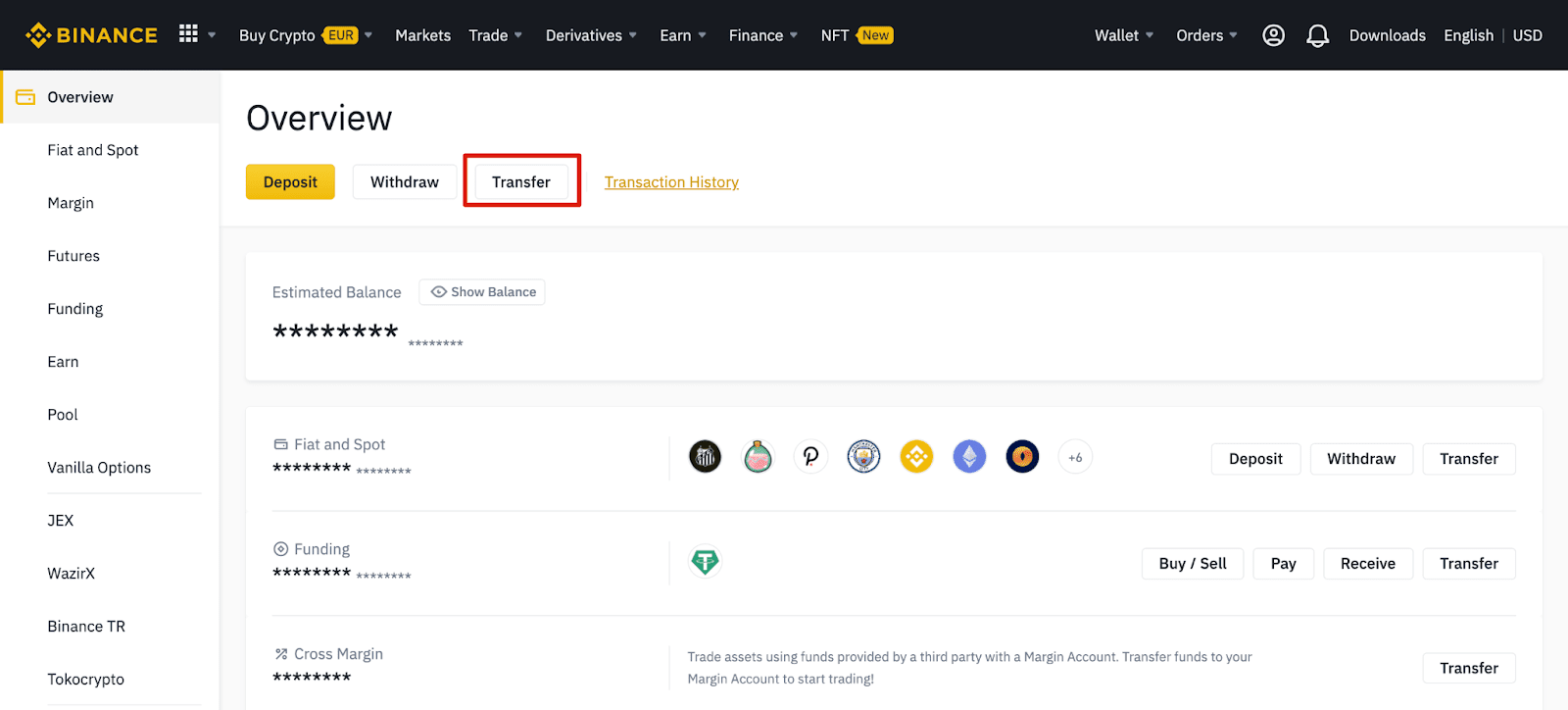Click the EUR badge beside Buy Crypto
The height and width of the screenshot is (710, 1568).
coord(341,35)
